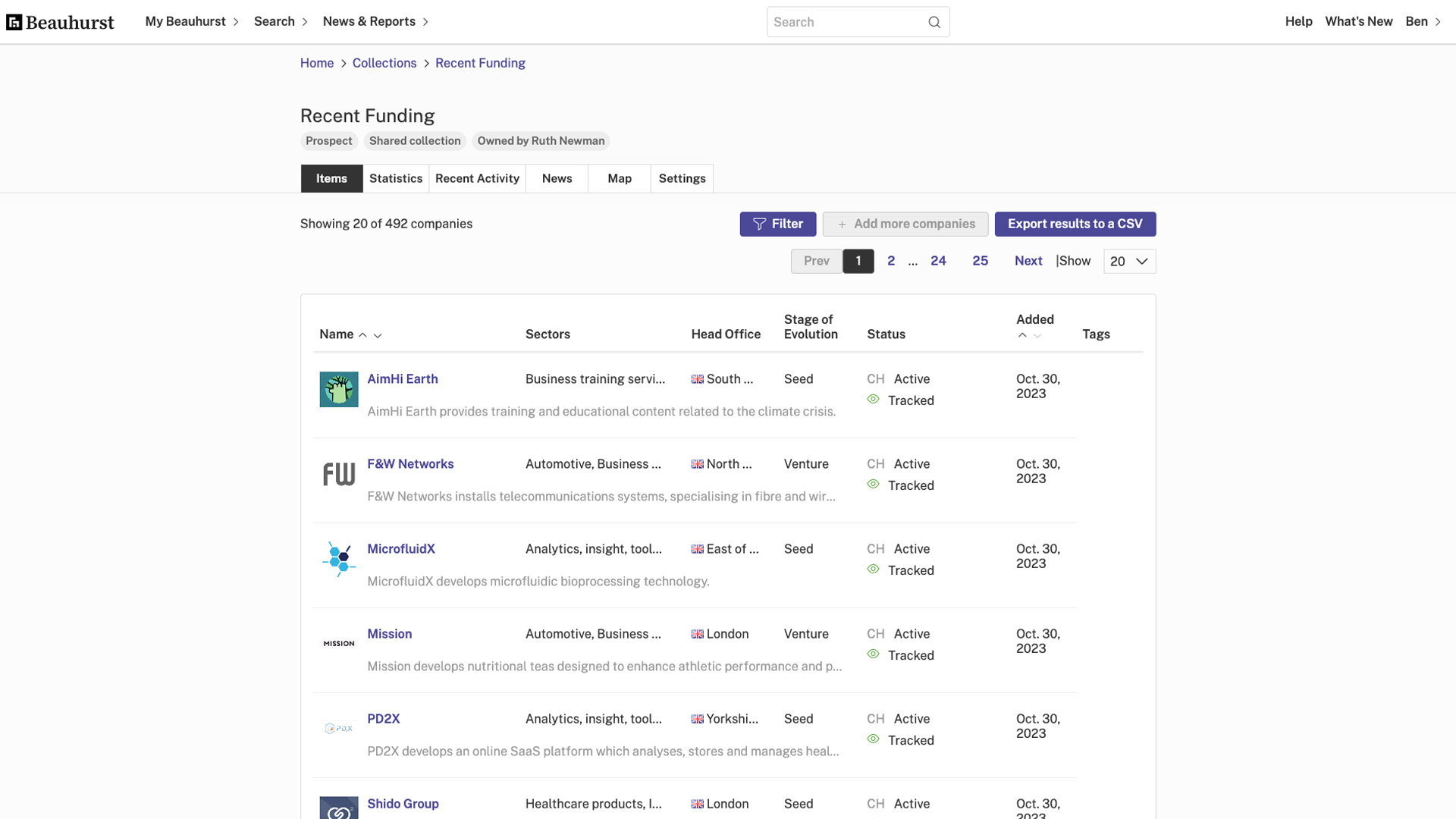Viewport: 1456px width, 819px height.
Task: Toggle tracked eye icon for Mission
Action: click(x=874, y=654)
